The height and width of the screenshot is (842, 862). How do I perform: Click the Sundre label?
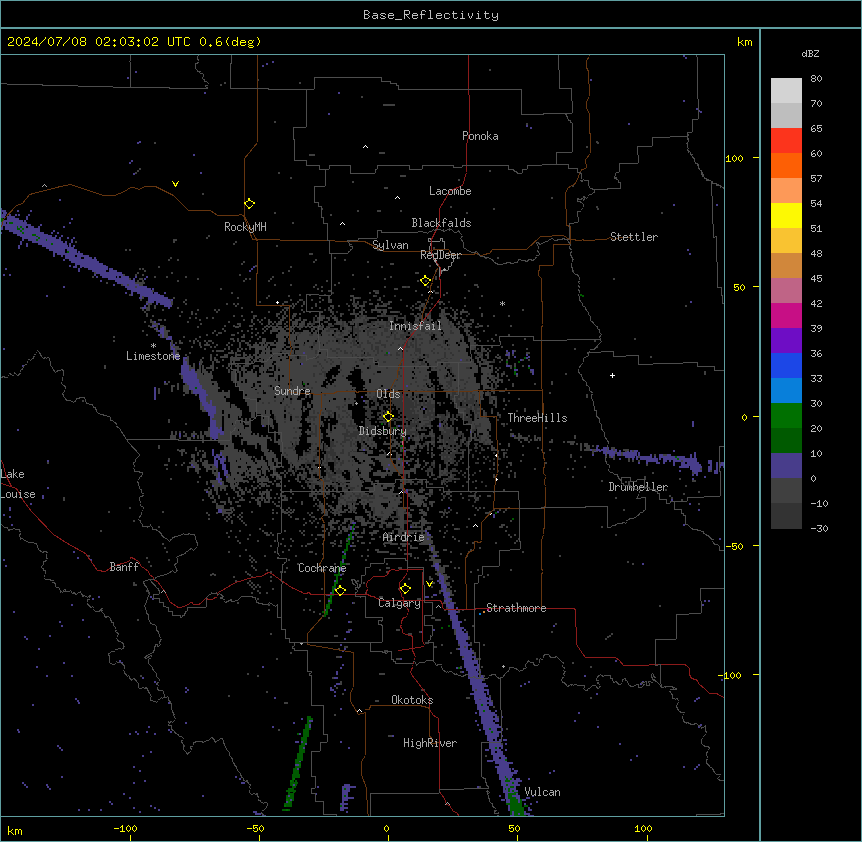point(292,391)
